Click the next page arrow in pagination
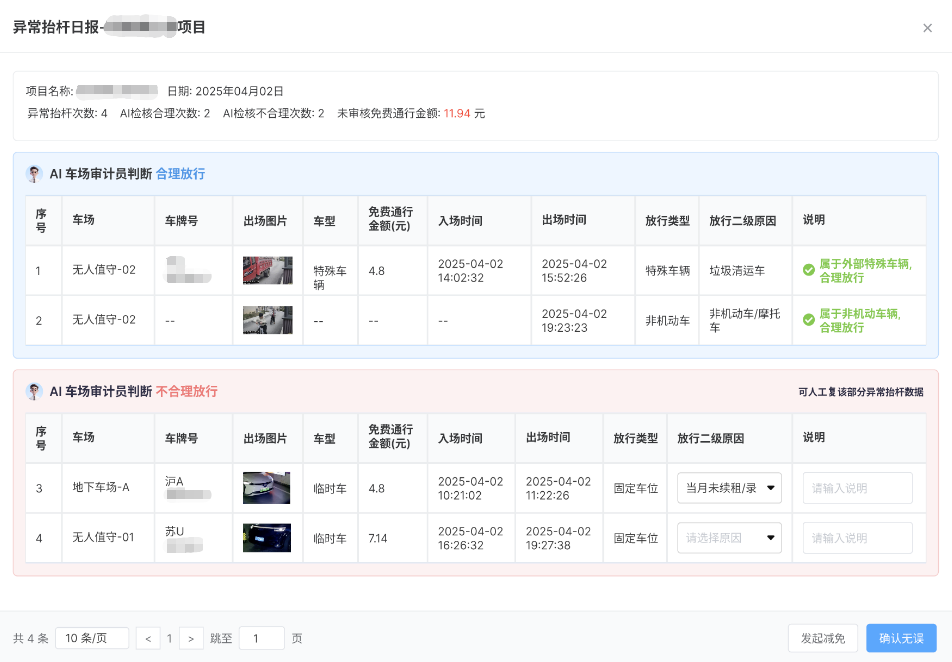Viewport: 952px width, 662px height. tap(190, 638)
